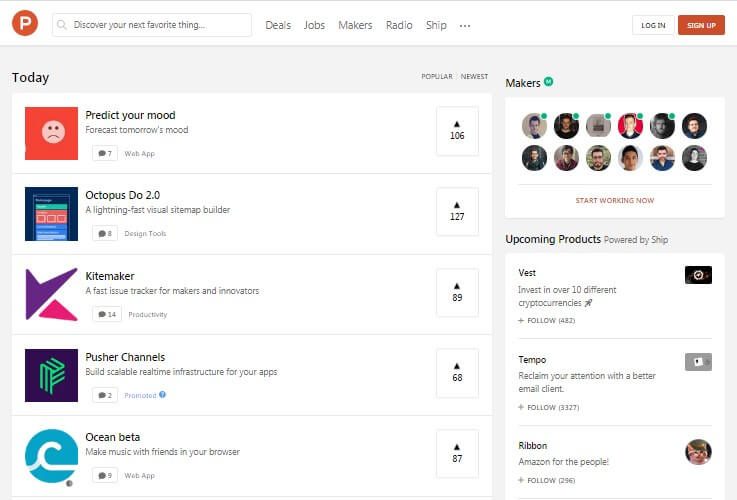This screenshot has width=737, height=500.
Task: Open the 14 comments on Kitemaker
Action: 107,314
